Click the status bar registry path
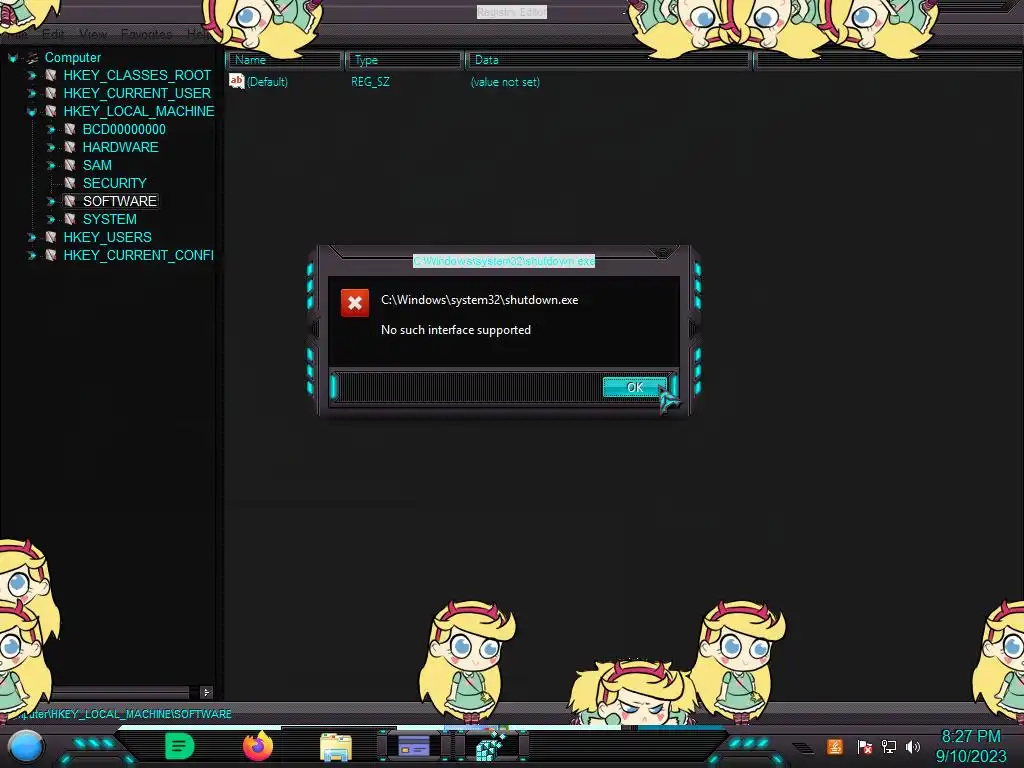This screenshot has width=1024, height=768. coord(124,714)
